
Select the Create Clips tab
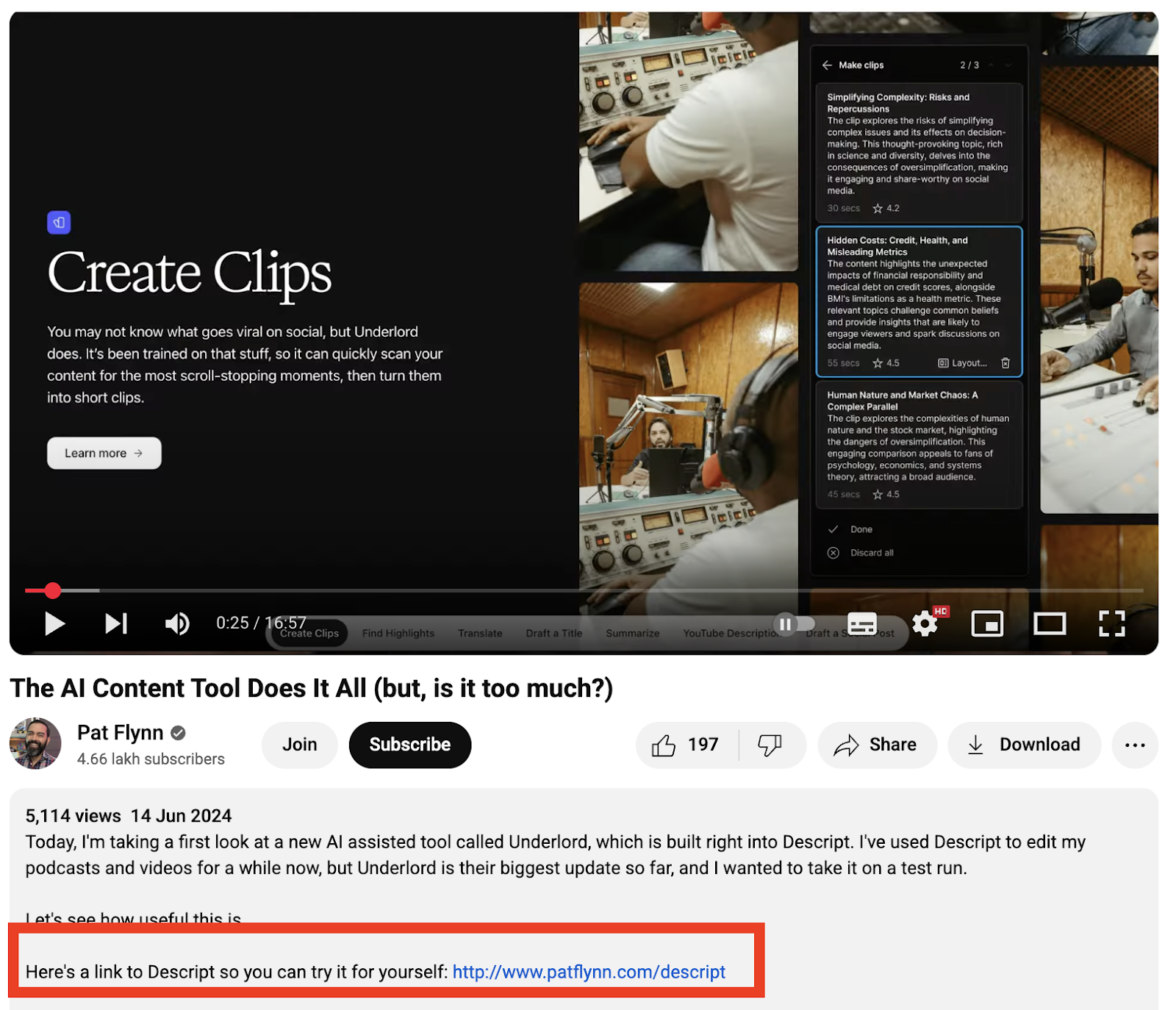click(309, 634)
